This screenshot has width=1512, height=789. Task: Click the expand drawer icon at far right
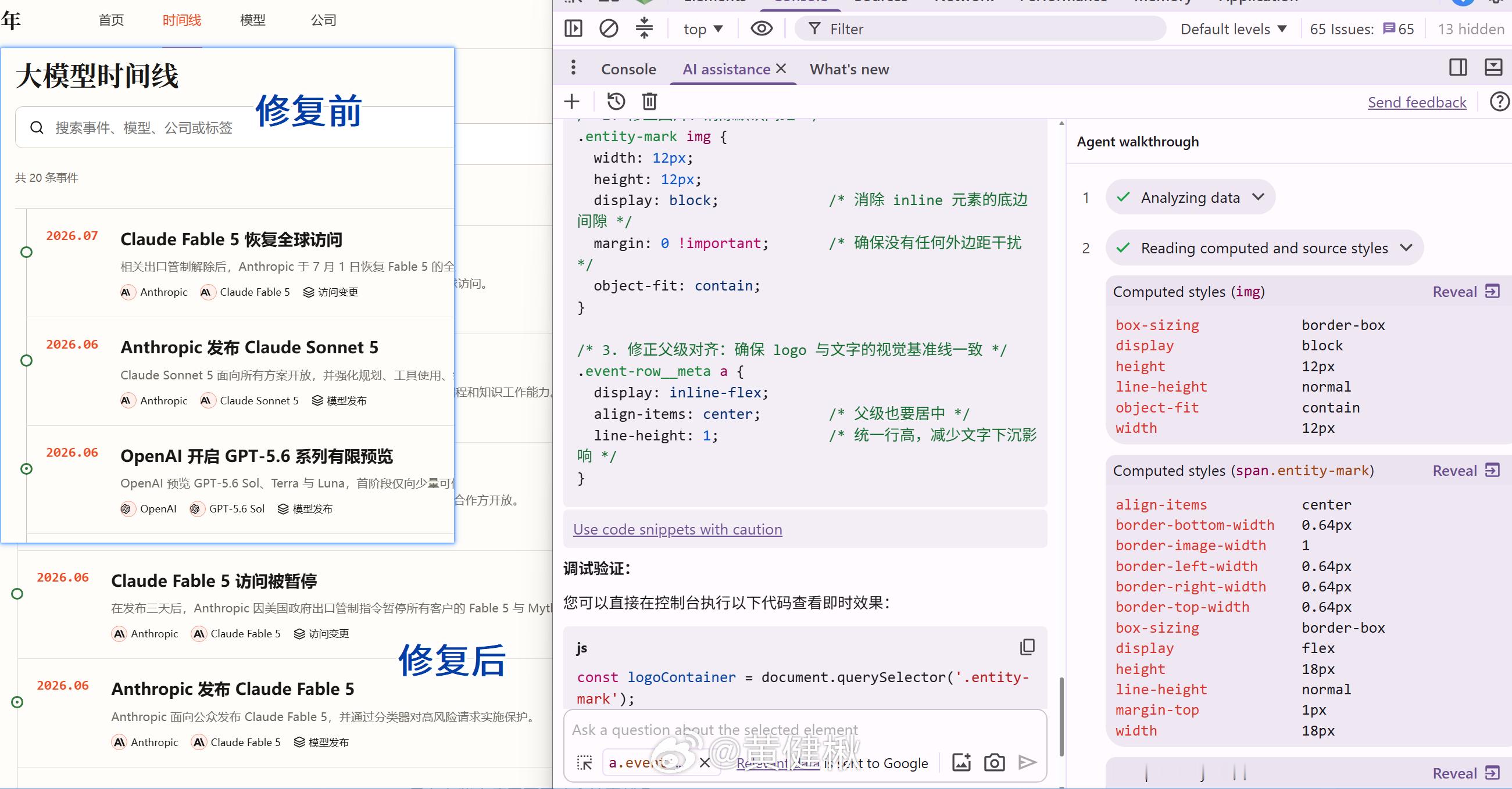point(1493,67)
